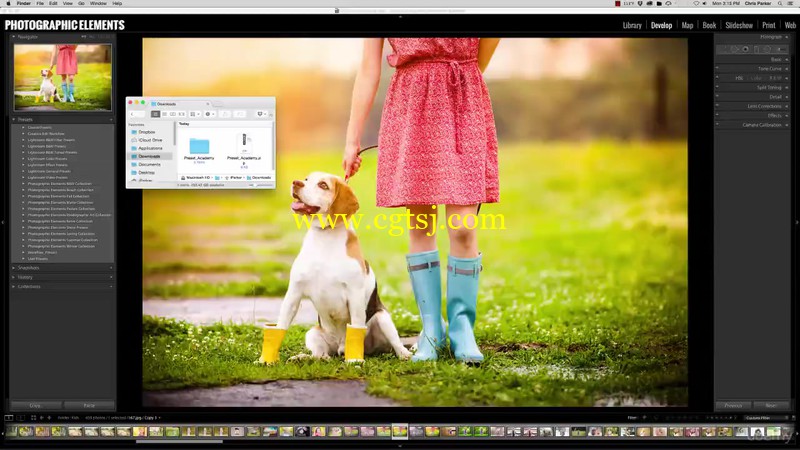Open the Finder Dropbox toolbar dropdown
This screenshot has width=800, height=450.
261,114
